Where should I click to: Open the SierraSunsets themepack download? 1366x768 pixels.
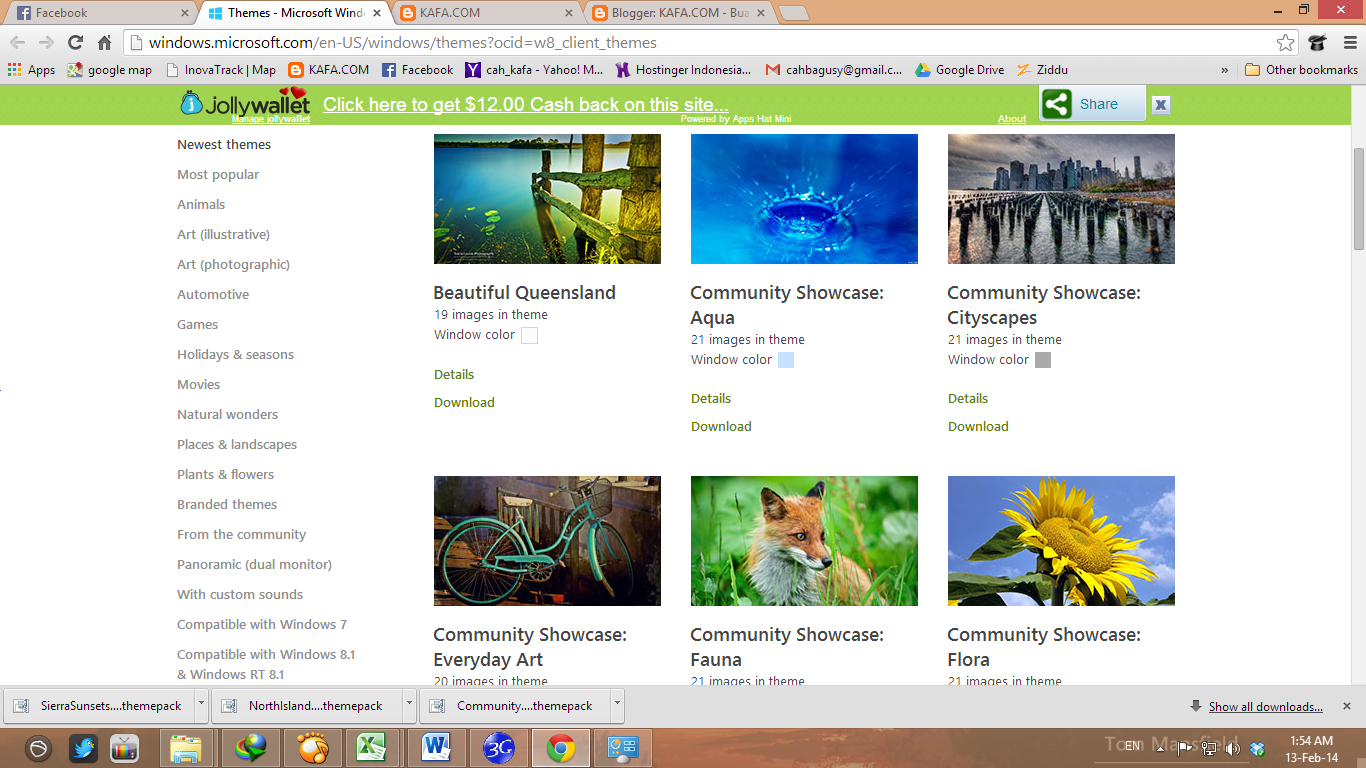pyautogui.click(x=99, y=705)
